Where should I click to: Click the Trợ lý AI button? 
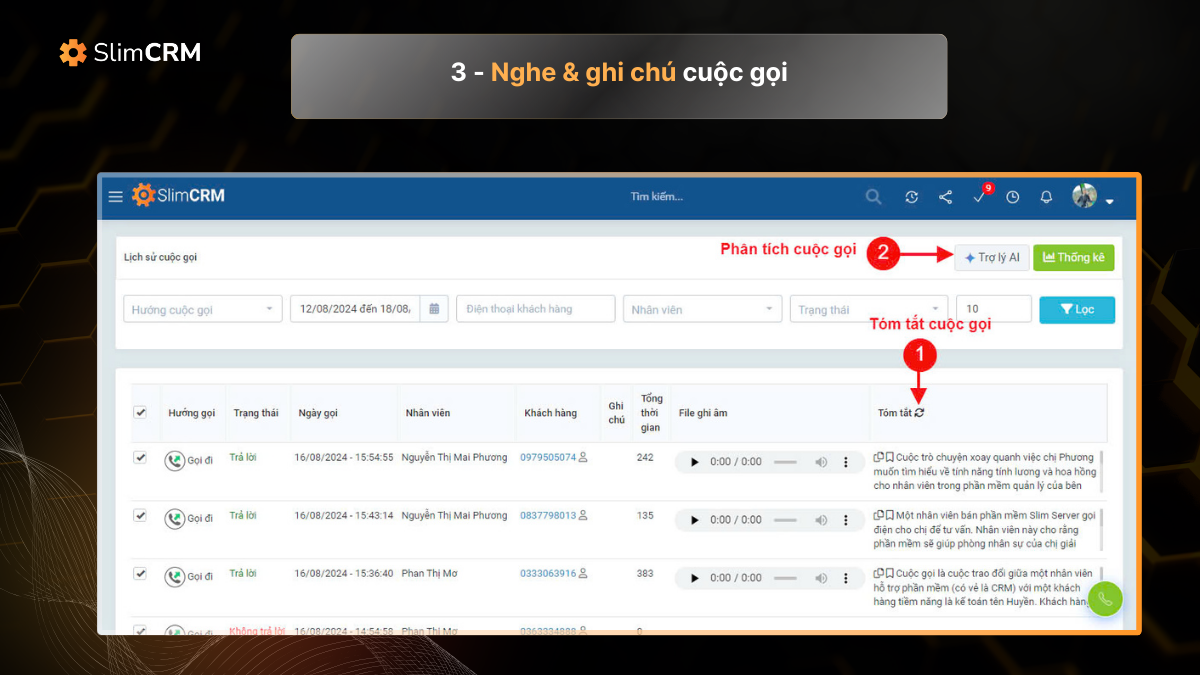pyautogui.click(x=991, y=257)
